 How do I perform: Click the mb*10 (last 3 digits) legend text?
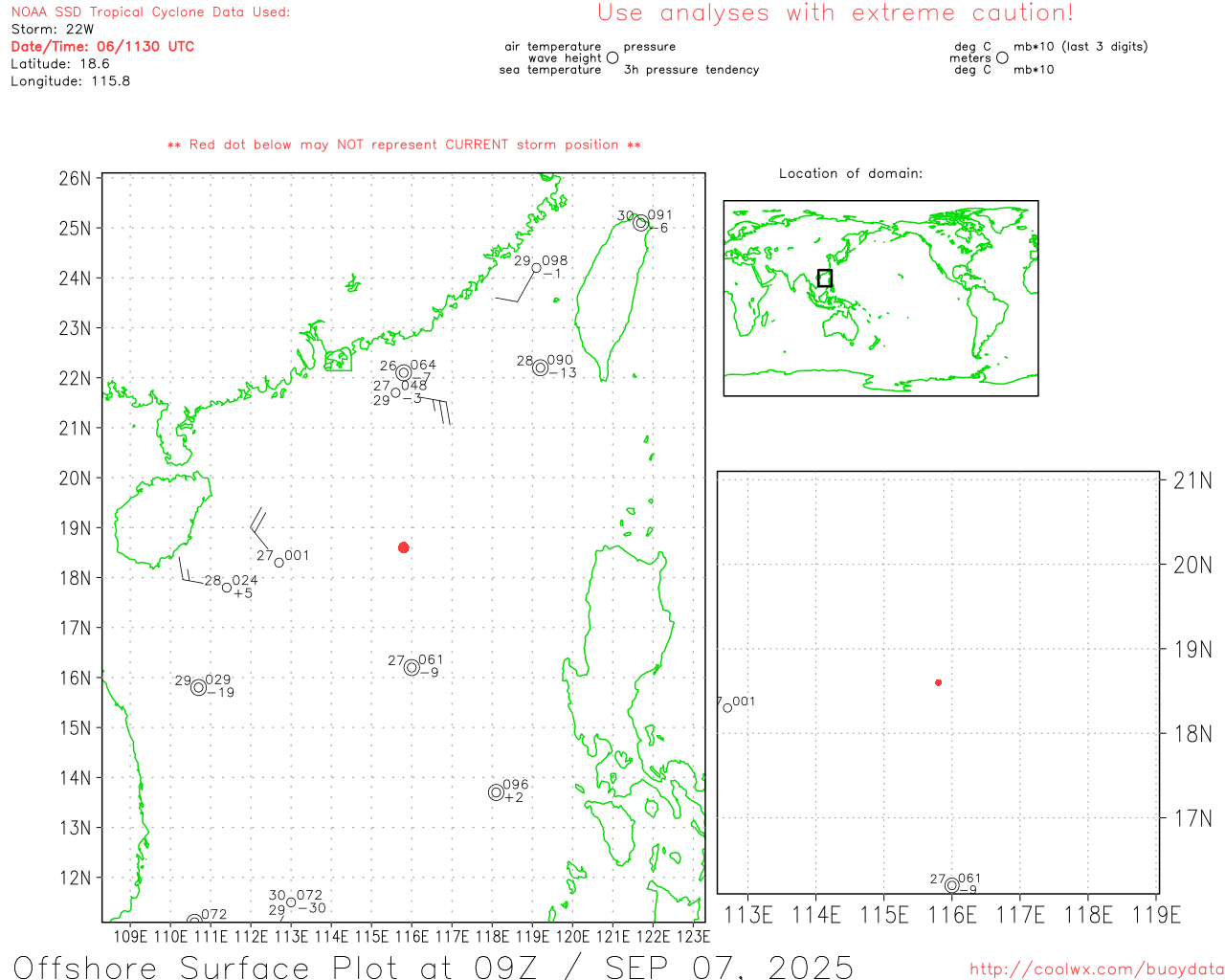1080,46
